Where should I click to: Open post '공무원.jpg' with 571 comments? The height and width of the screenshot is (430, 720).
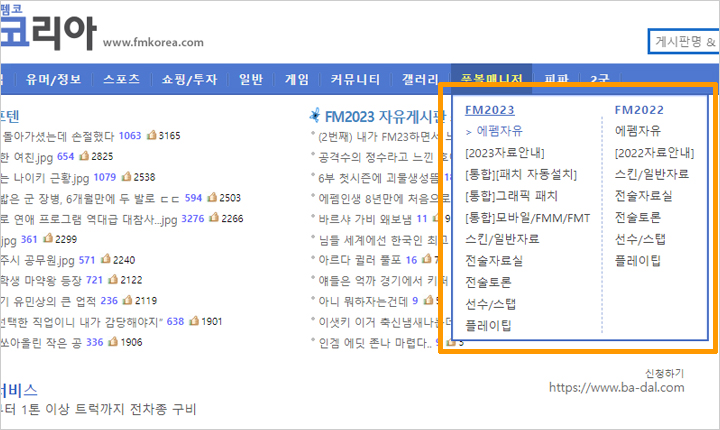tap(37, 260)
